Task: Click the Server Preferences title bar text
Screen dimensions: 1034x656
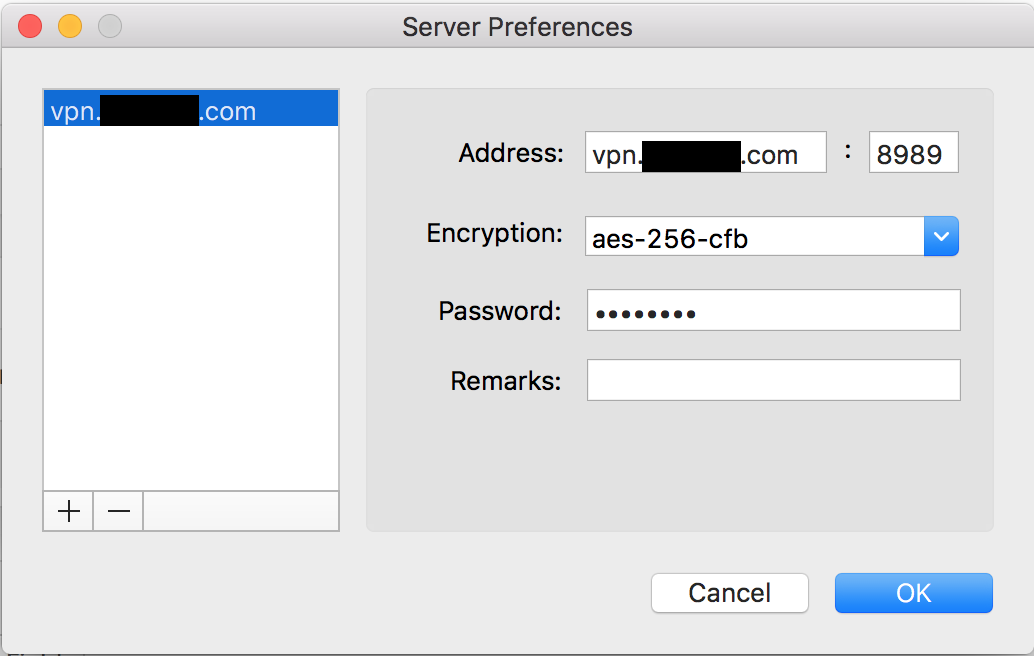Action: (x=517, y=27)
